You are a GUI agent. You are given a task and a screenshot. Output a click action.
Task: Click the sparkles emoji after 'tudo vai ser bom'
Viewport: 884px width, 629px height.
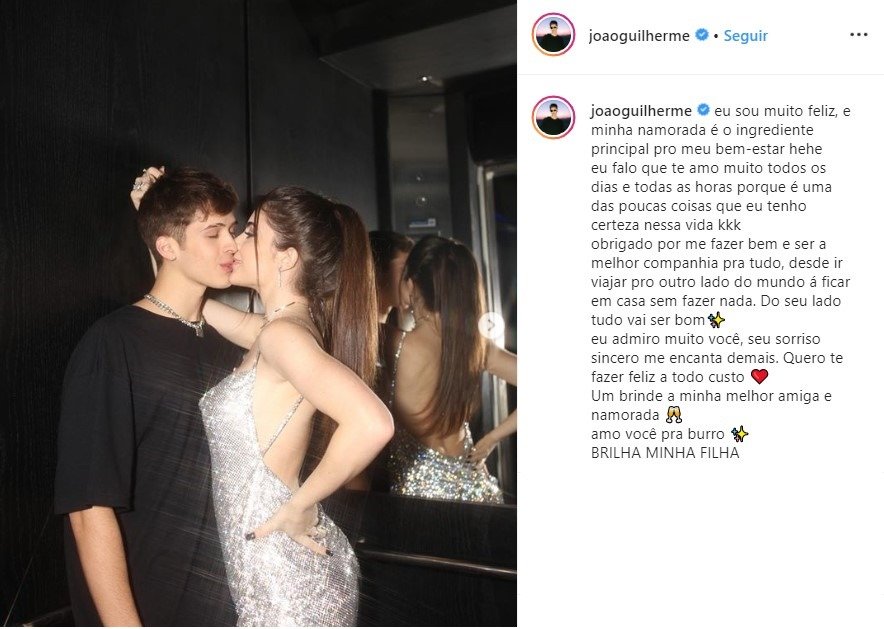tap(717, 320)
